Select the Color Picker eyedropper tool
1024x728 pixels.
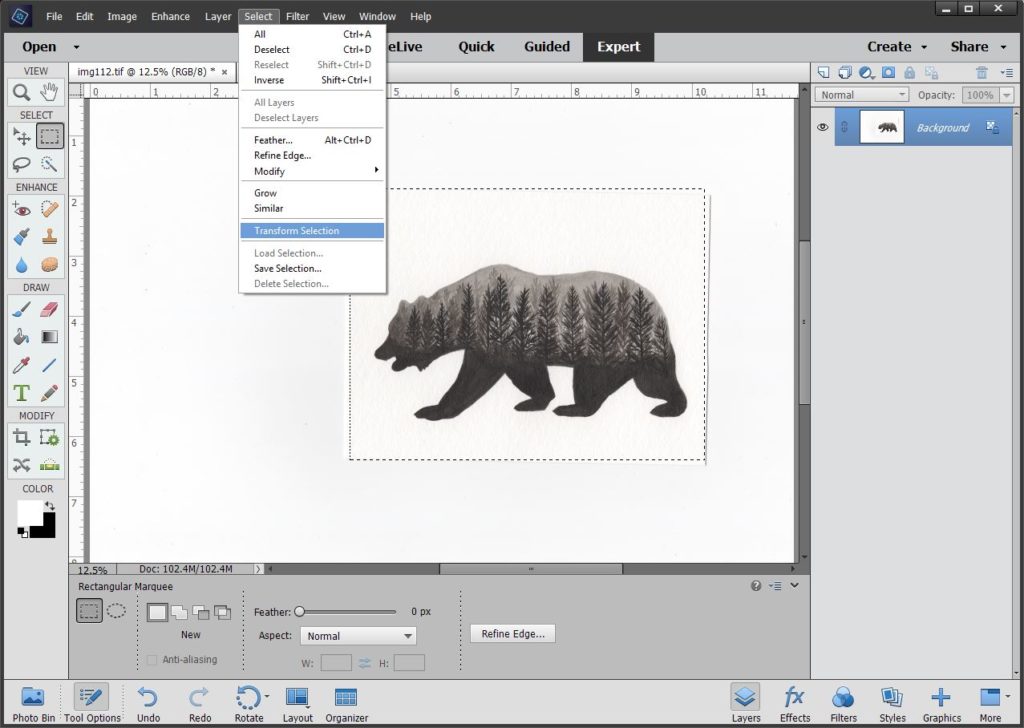22,365
